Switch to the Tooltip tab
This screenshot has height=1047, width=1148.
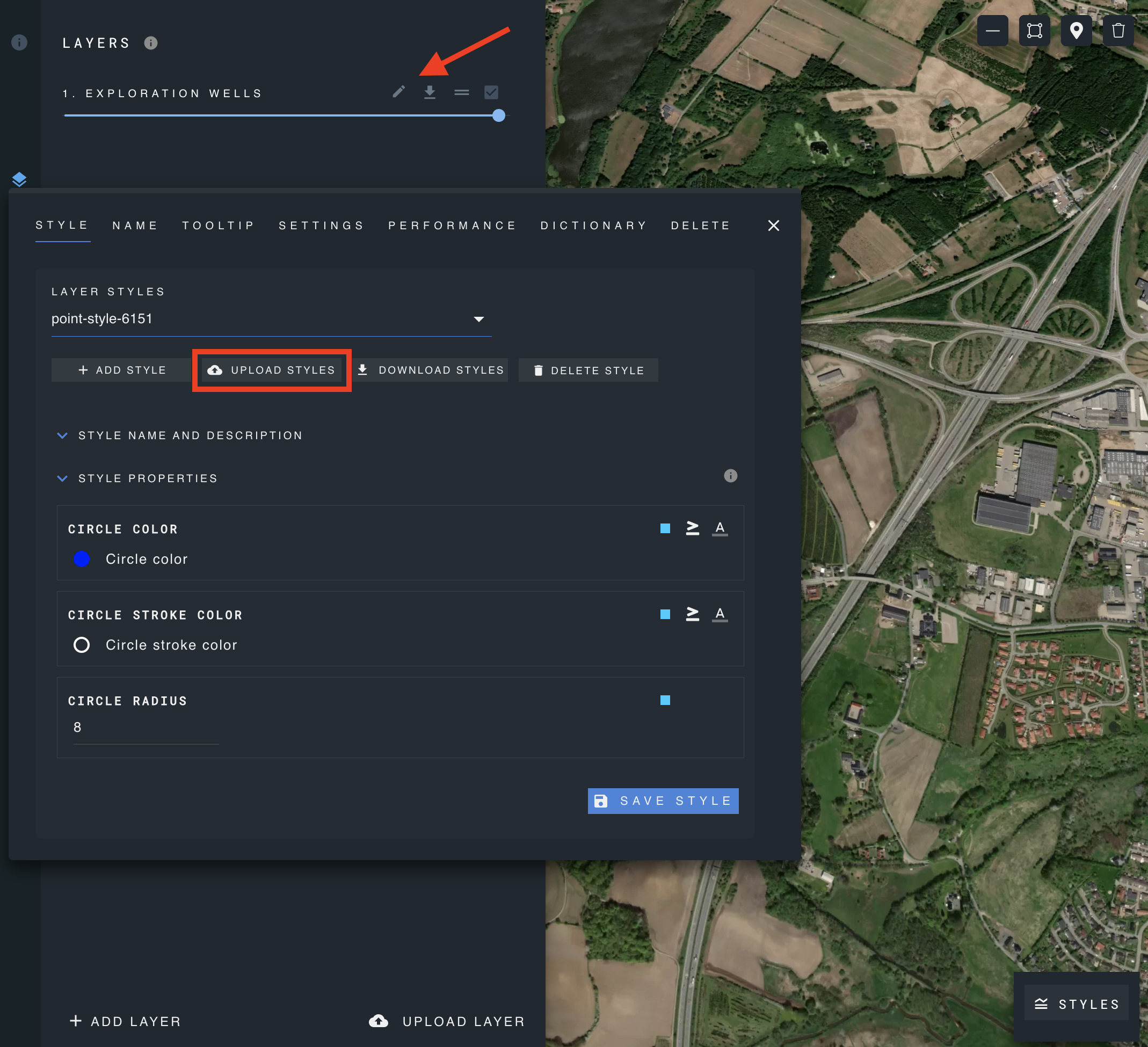[x=218, y=226]
